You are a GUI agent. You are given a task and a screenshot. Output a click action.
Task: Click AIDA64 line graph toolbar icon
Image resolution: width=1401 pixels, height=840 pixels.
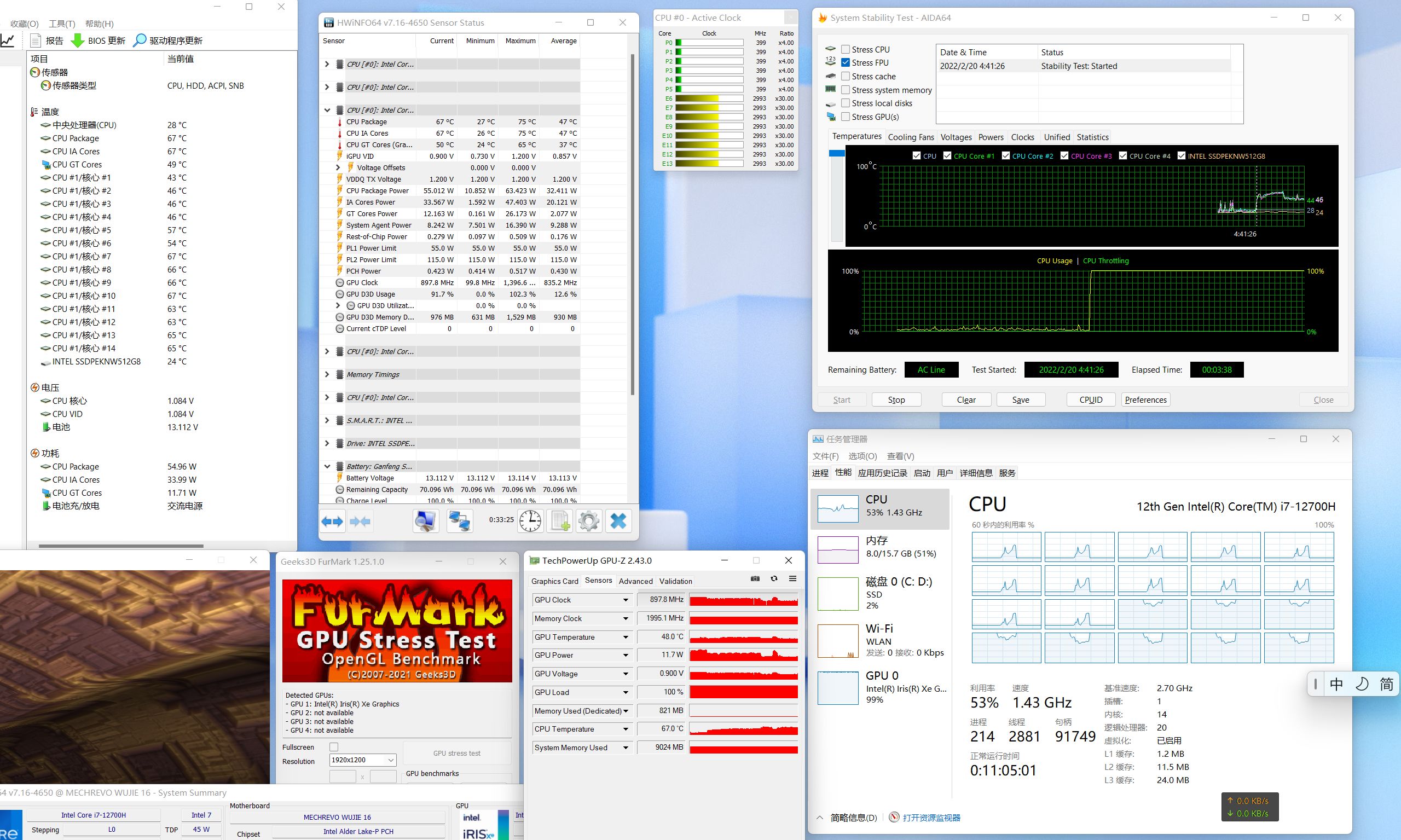pos(8,40)
